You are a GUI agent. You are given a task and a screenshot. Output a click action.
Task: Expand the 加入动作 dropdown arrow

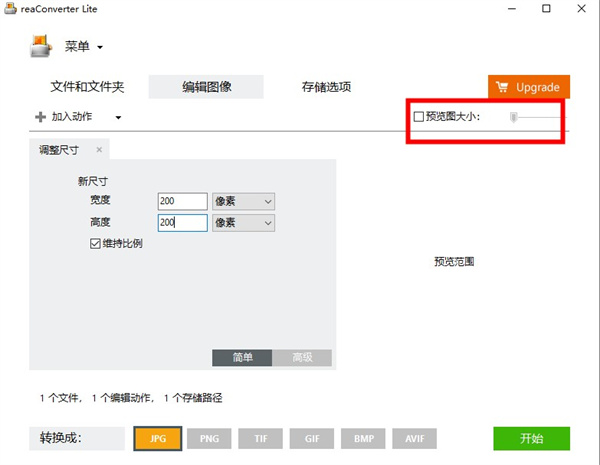[x=118, y=118]
